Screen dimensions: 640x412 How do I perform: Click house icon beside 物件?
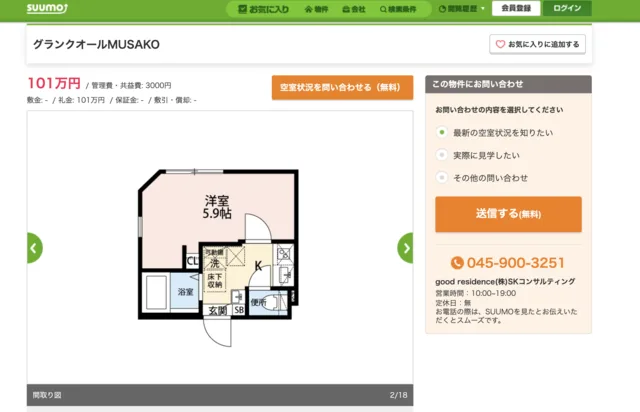click(309, 9)
